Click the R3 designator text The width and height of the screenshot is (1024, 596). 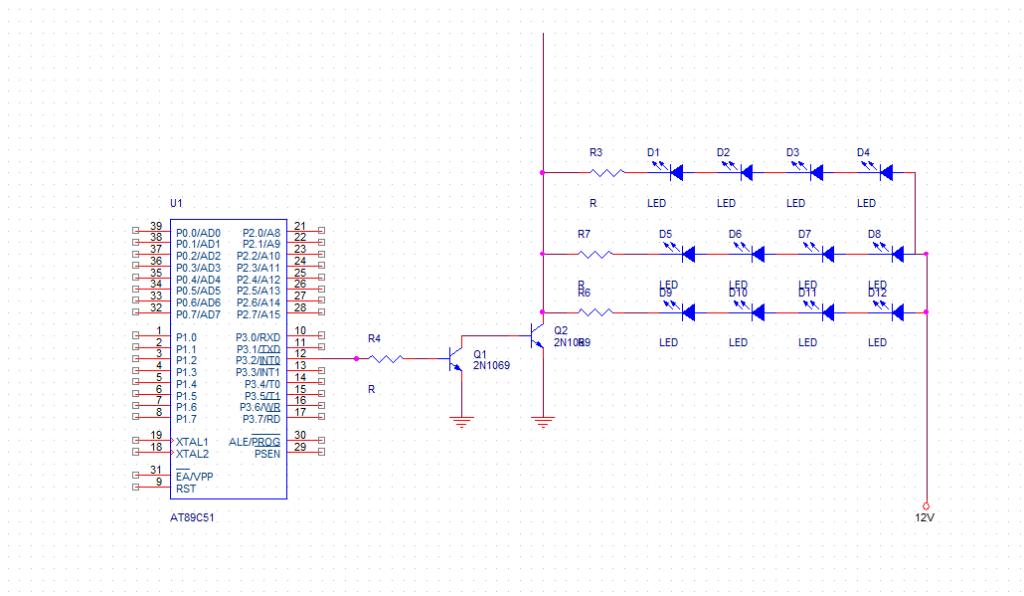(596, 152)
